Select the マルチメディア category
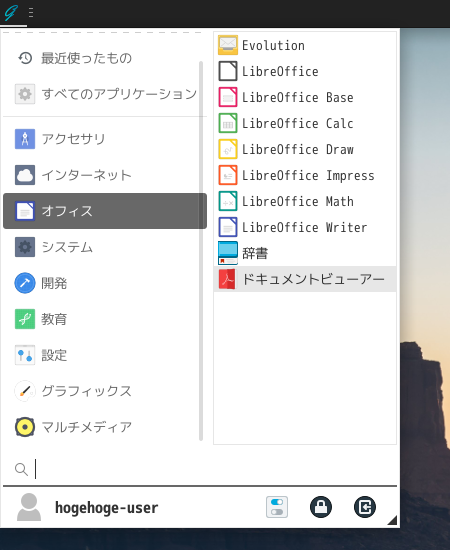This screenshot has height=550, width=450. pyautogui.click(x=105, y=427)
